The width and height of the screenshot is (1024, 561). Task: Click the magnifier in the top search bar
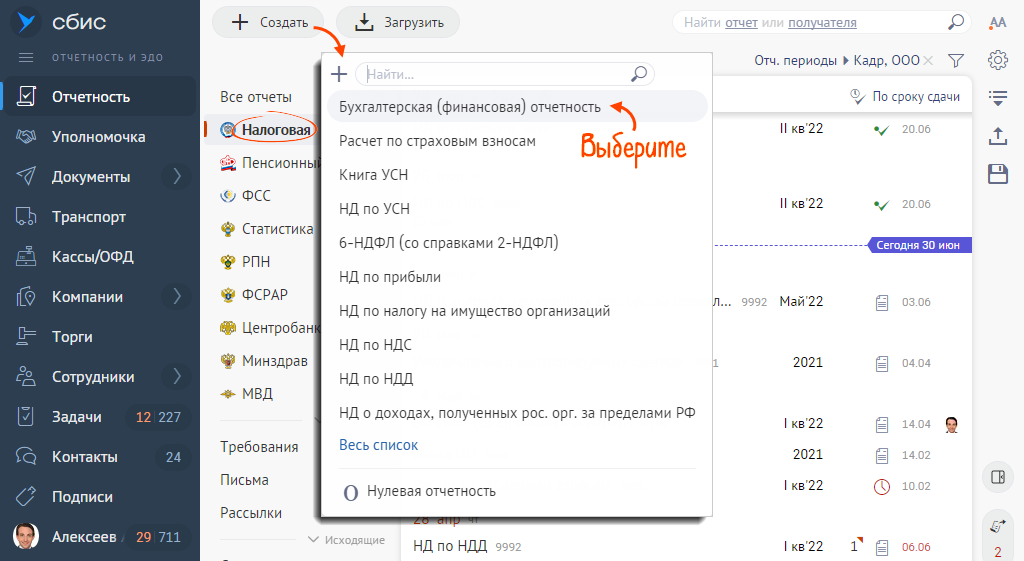[x=956, y=22]
